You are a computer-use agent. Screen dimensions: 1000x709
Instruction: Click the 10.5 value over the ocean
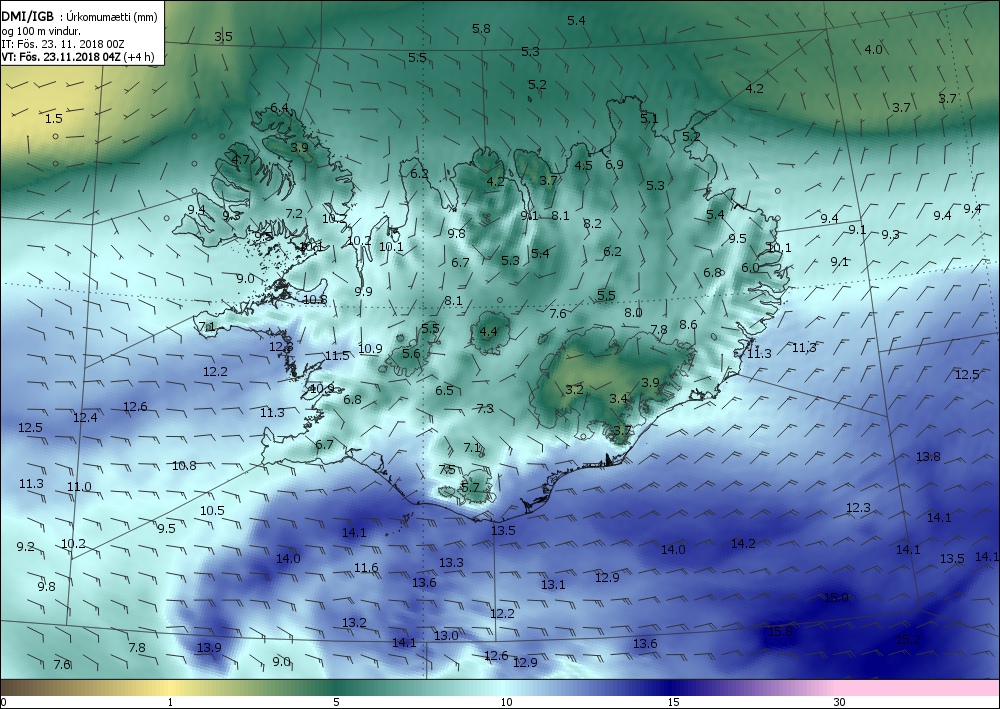[x=212, y=511]
